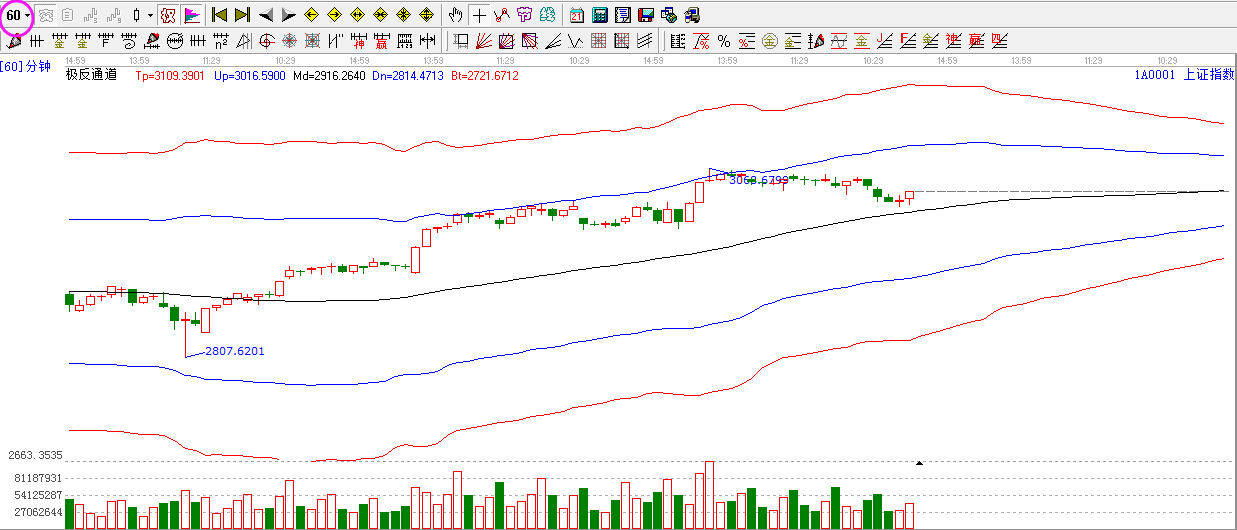Open the calculator tool
1237x530 pixels.
(599, 15)
